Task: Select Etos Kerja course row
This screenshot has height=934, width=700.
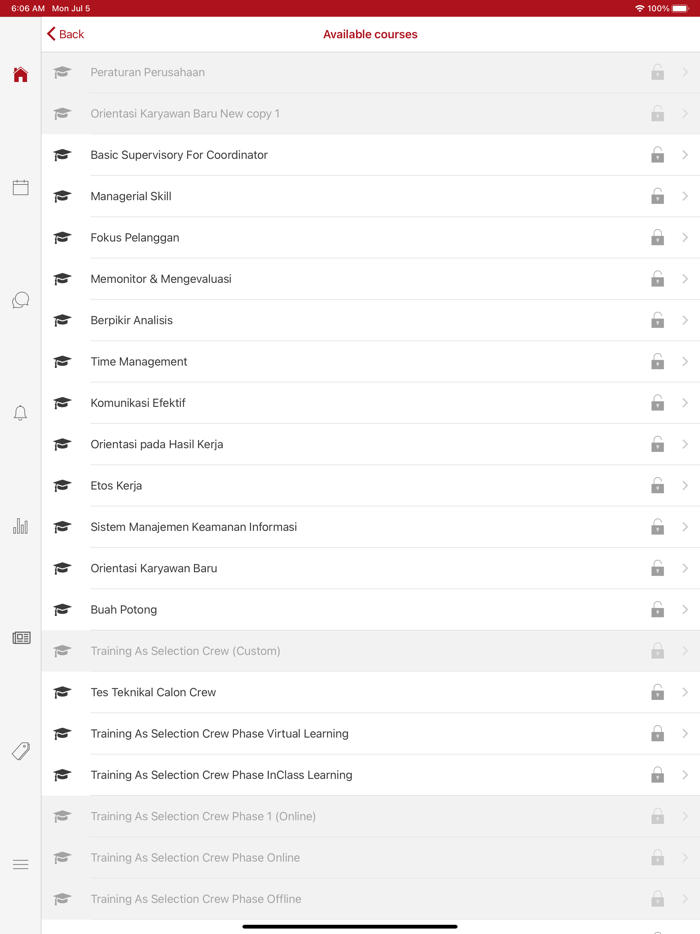Action: click(x=116, y=486)
